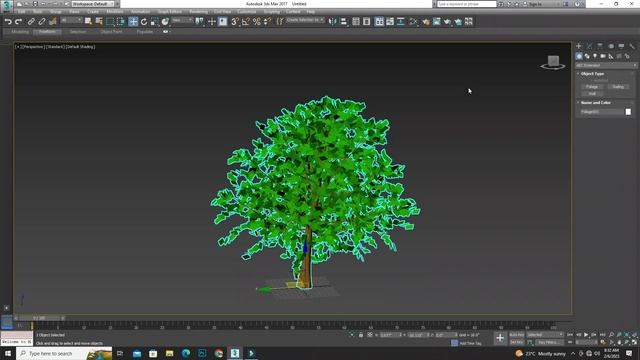This screenshot has width=640, height=360.
Task: Click the Undo arrow in main toolbar
Action: pyautogui.click(x=8, y=22)
